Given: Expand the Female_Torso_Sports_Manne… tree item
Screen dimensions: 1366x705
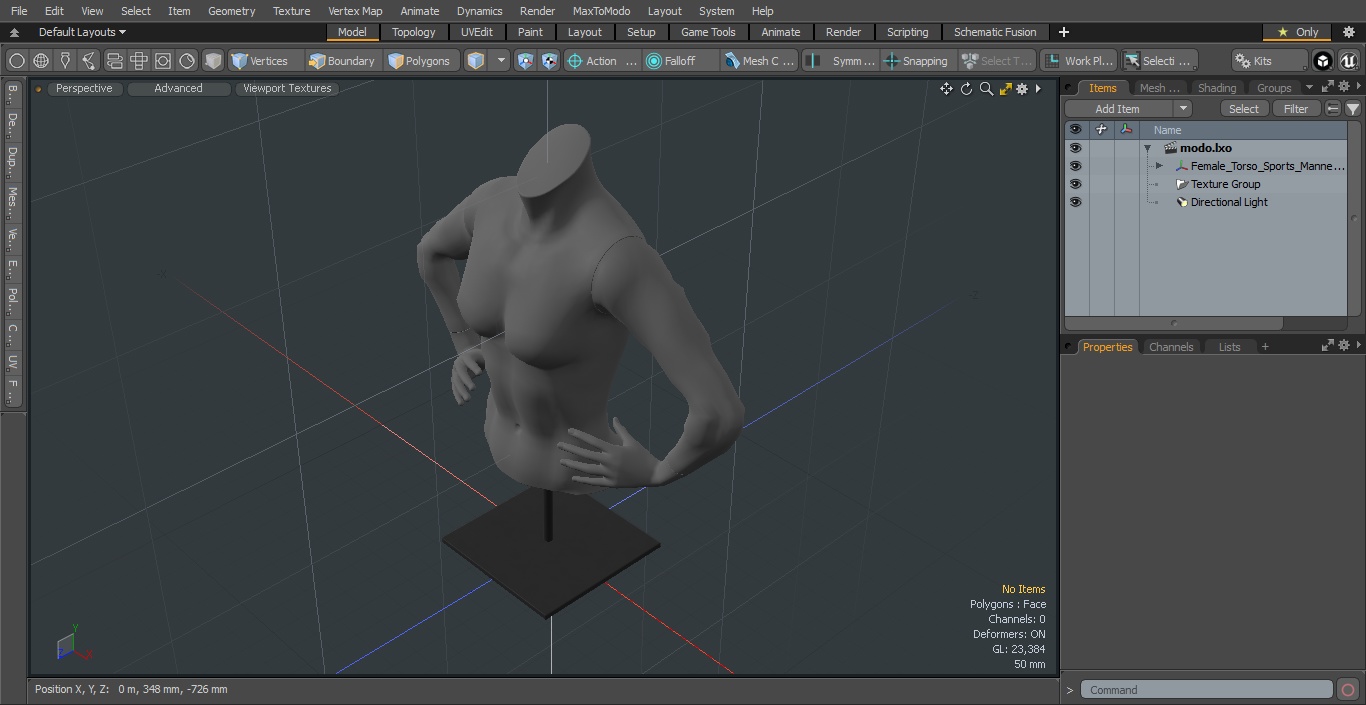Looking at the screenshot, I should click(x=1159, y=166).
